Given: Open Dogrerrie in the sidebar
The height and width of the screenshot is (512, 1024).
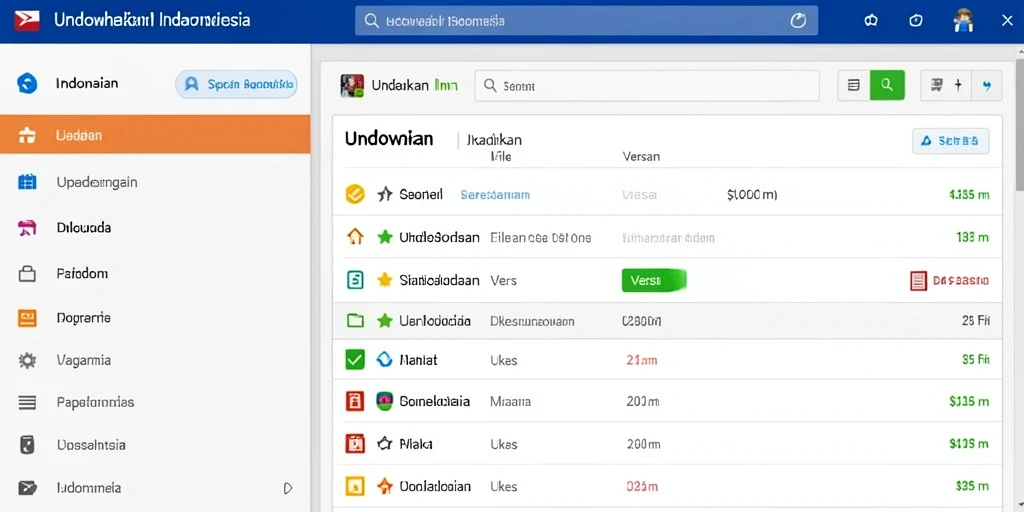Looking at the screenshot, I should [84, 318].
